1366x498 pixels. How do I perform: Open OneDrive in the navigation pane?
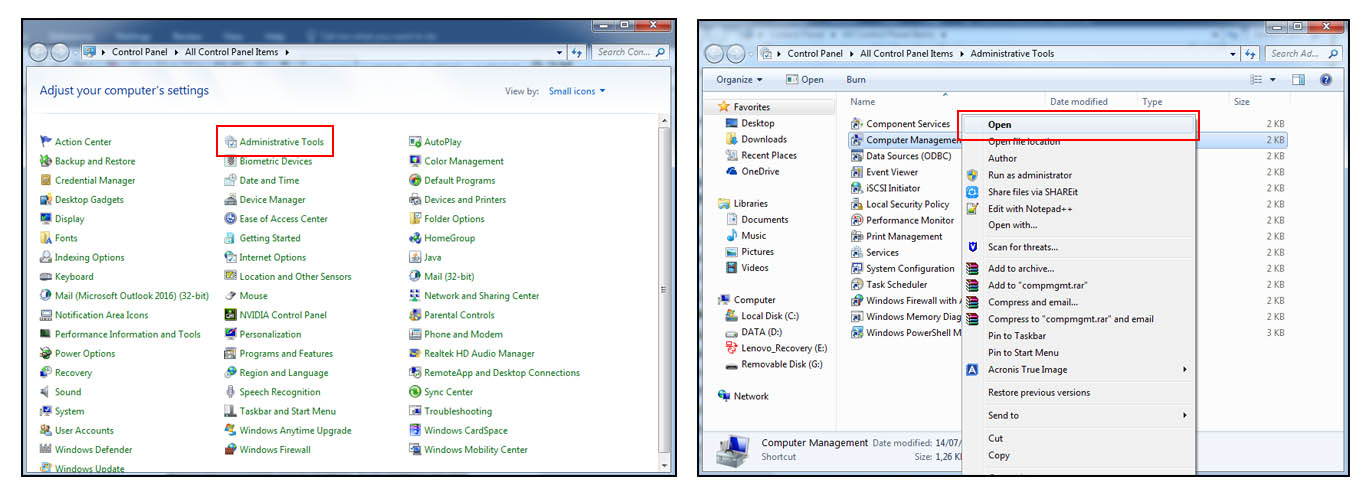click(x=752, y=171)
